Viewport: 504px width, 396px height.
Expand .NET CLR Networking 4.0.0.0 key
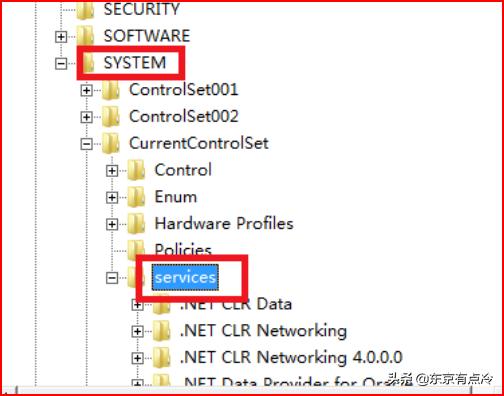click(137, 358)
